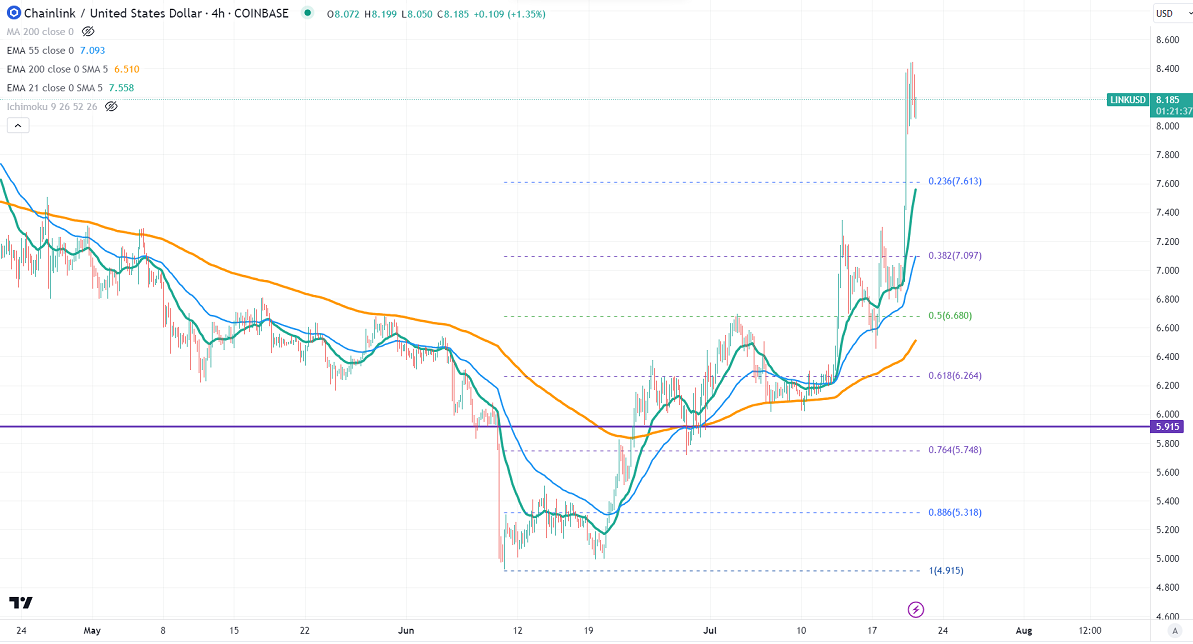Click the 0.764(5.748) Fibonacci level label
The width and height of the screenshot is (1193, 644).
[955, 450]
